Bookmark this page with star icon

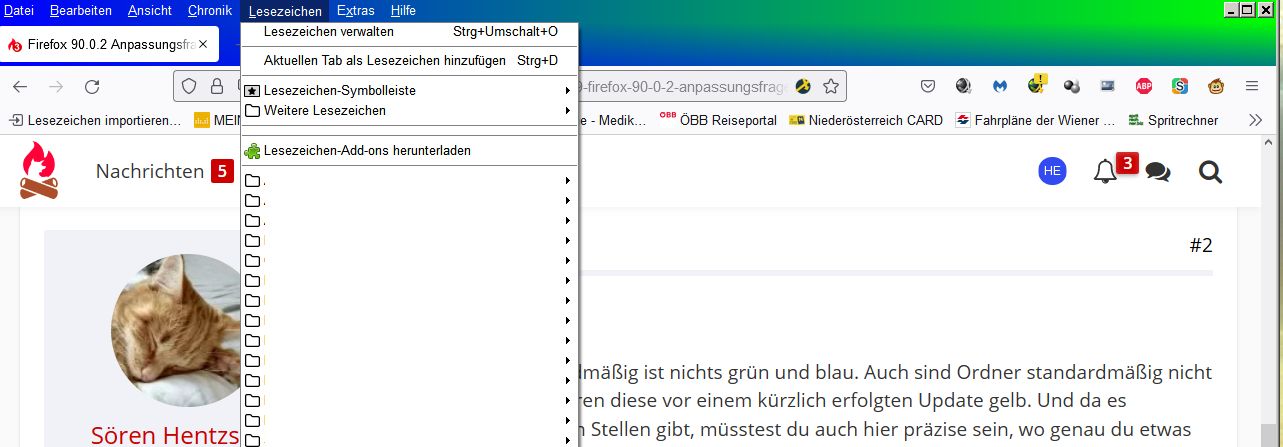[x=831, y=86]
